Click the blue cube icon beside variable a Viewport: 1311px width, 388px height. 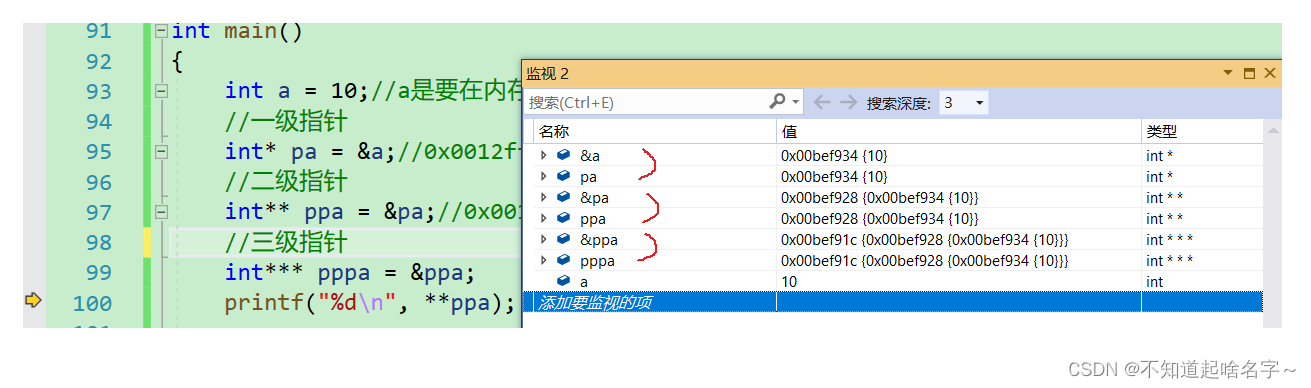564,282
